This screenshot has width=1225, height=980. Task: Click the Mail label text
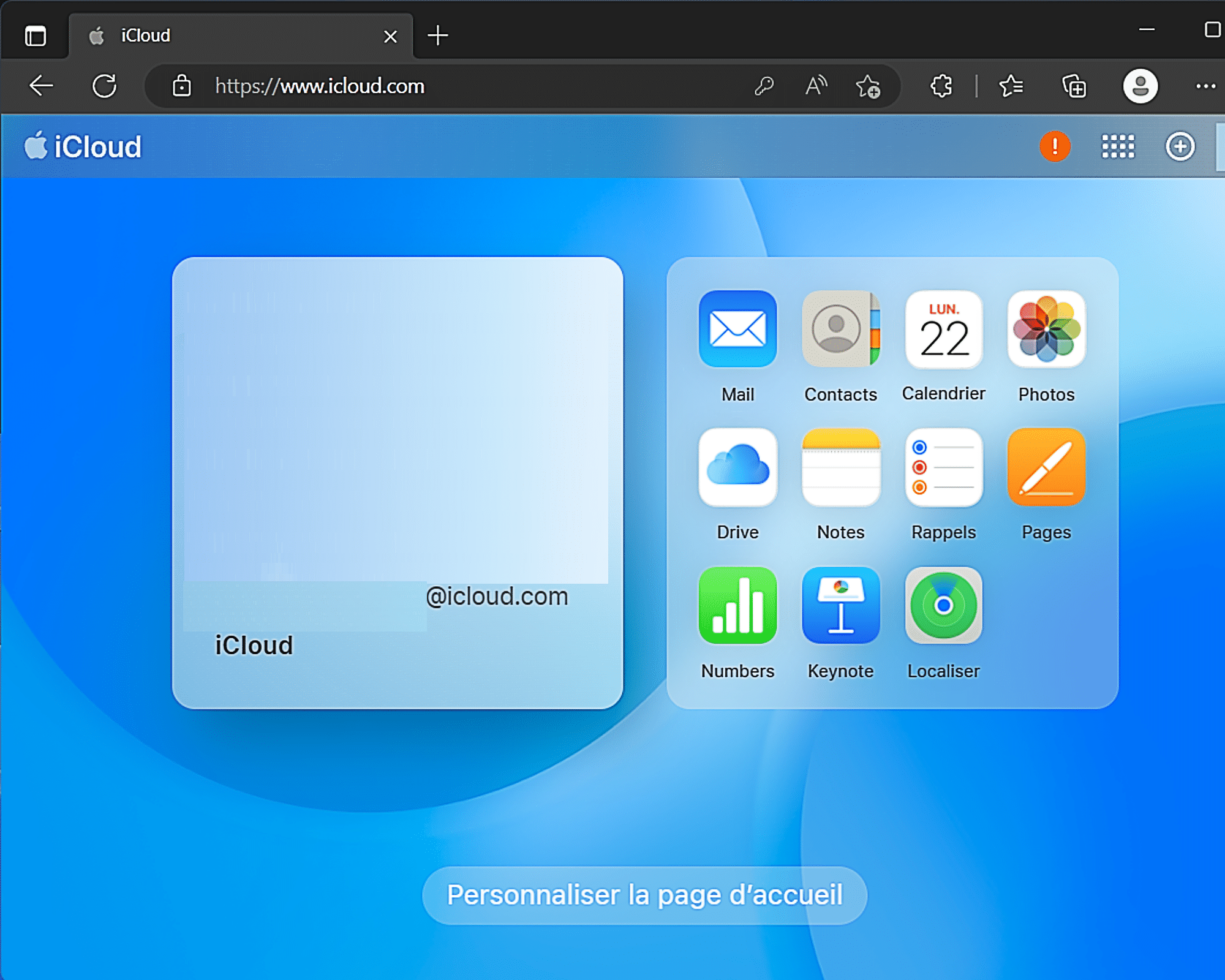pyautogui.click(x=737, y=394)
